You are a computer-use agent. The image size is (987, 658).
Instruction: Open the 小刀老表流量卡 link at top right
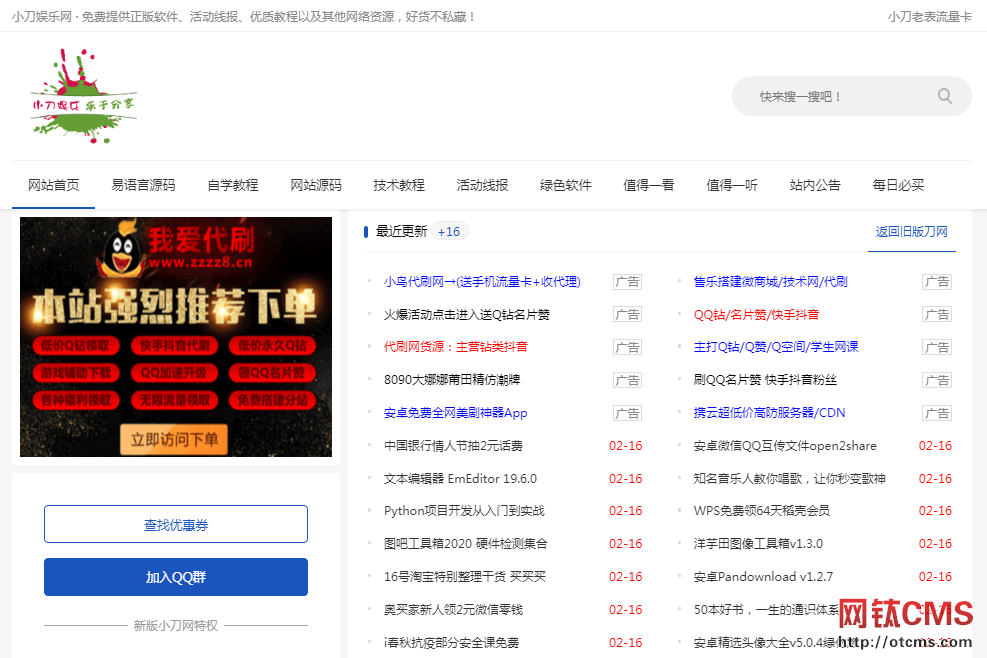tap(928, 16)
